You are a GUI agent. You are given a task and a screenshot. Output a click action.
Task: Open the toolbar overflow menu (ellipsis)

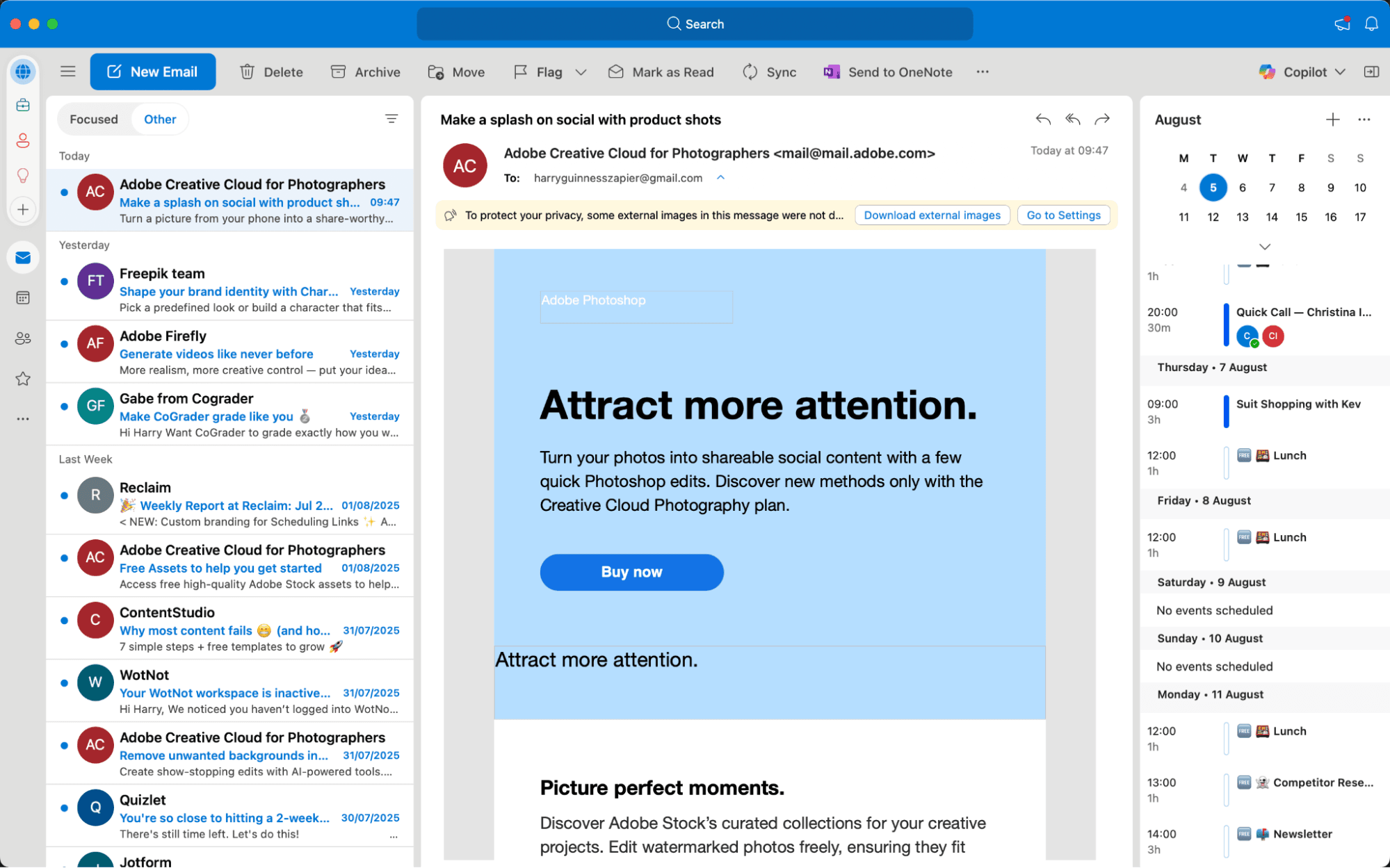[x=983, y=72]
